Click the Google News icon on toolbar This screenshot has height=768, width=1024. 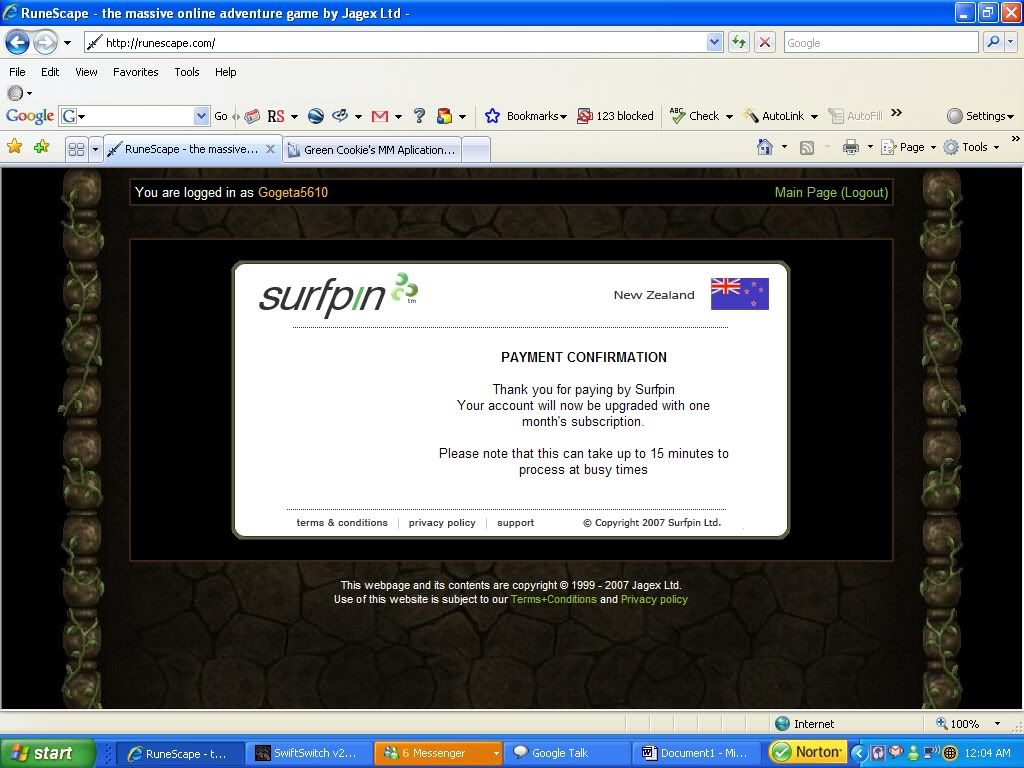[x=252, y=116]
